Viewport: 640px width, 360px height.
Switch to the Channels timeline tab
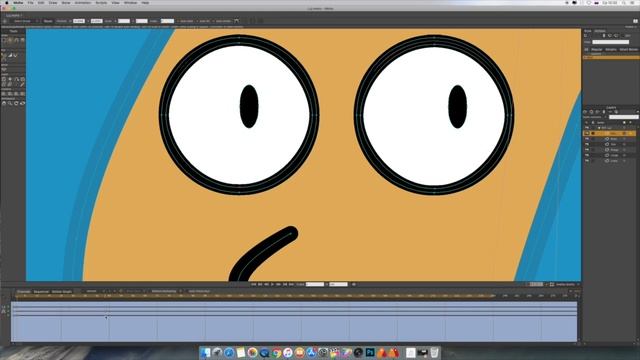coord(24,291)
